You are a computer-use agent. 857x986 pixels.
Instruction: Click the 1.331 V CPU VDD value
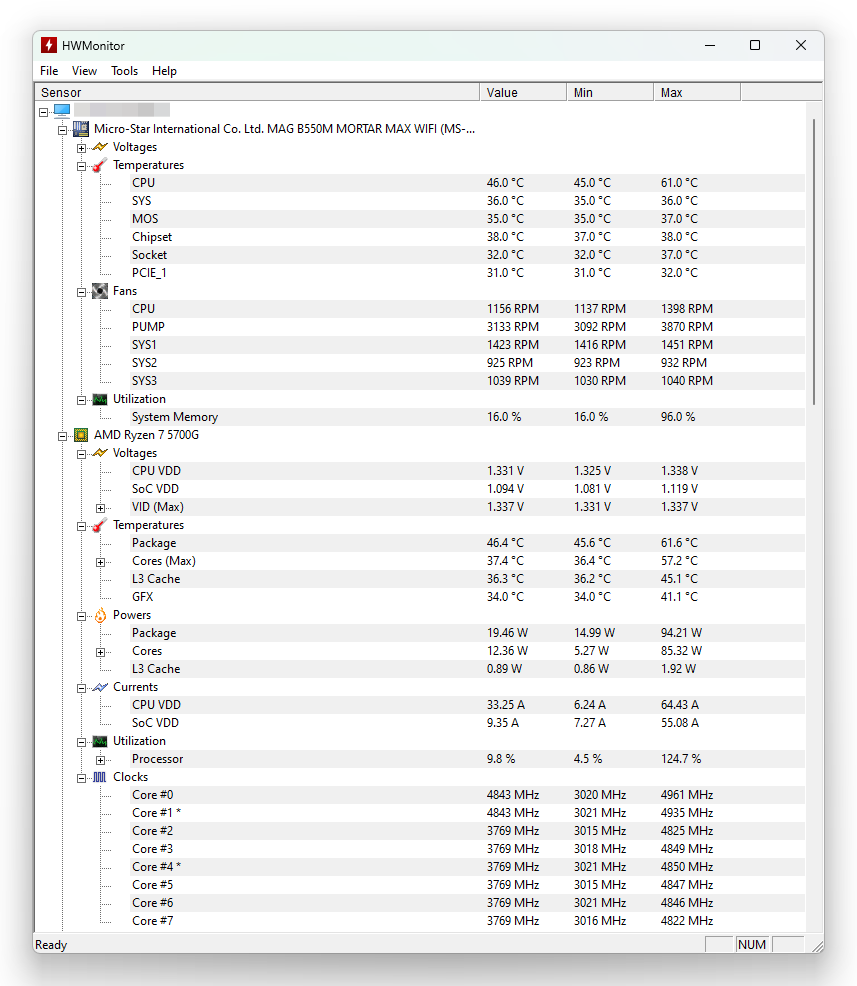506,471
